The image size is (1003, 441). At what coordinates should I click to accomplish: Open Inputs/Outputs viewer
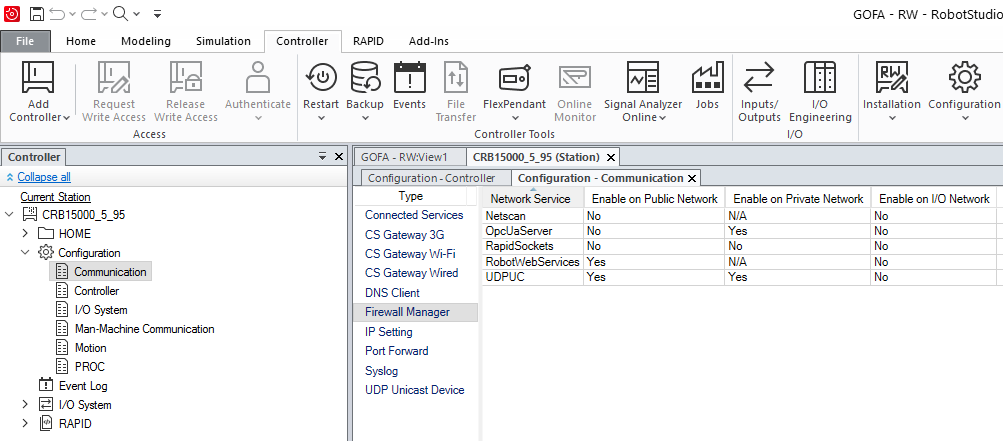point(759,80)
